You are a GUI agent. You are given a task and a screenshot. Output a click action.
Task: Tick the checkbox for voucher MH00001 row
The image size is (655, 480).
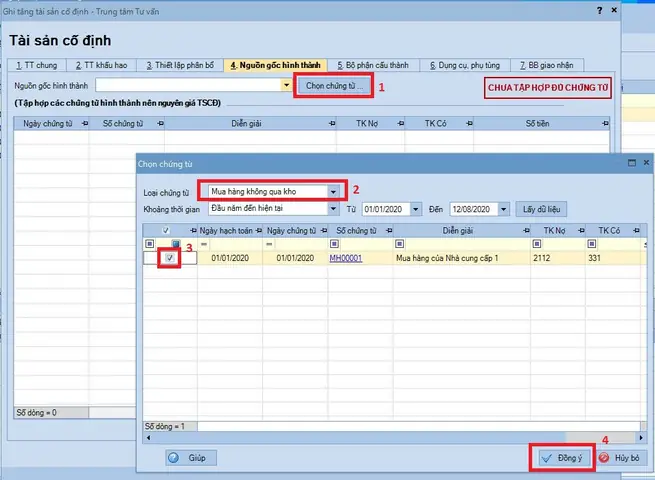tap(170, 258)
